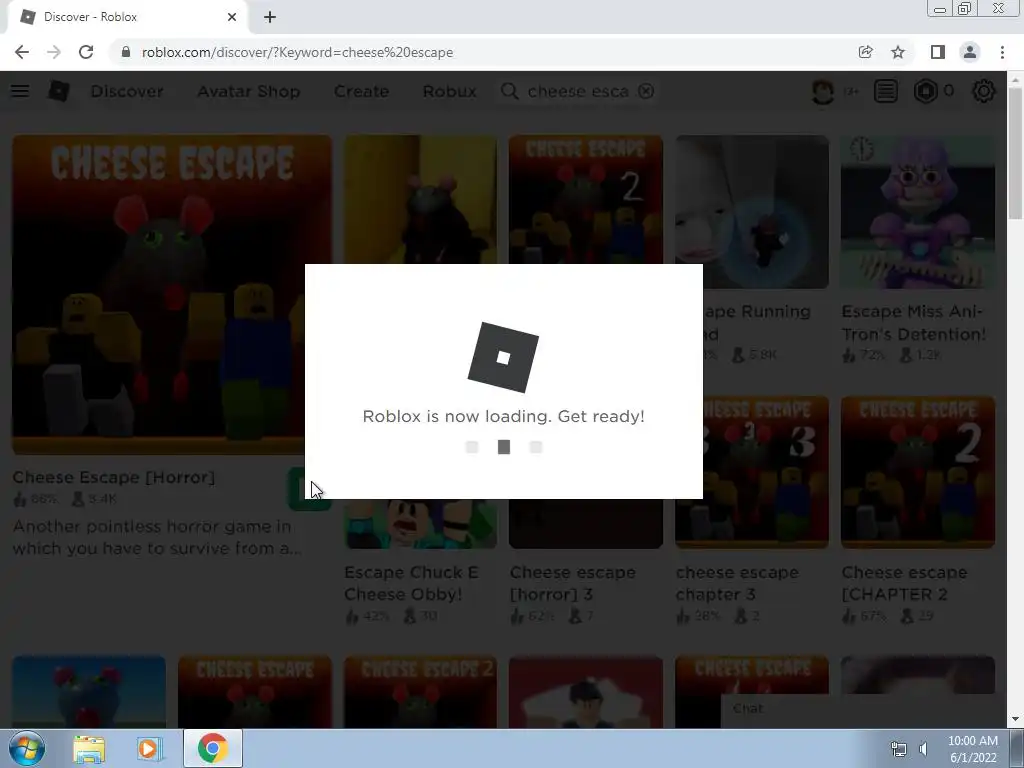The height and width of the screenshot is (768, 1024).
Task: Click the page vertical scrollbar thumb
Action: [1015, 153]
